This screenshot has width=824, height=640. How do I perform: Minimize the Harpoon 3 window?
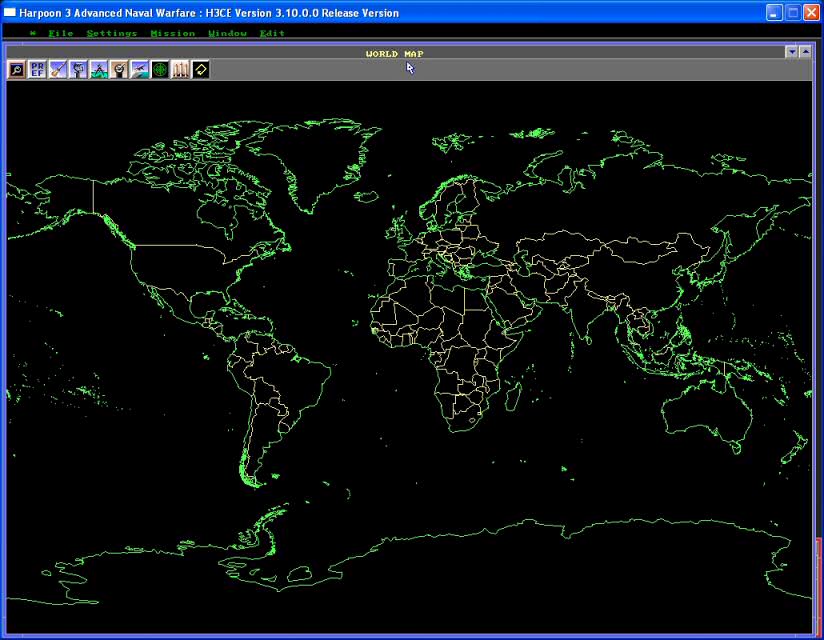point(774,13)
